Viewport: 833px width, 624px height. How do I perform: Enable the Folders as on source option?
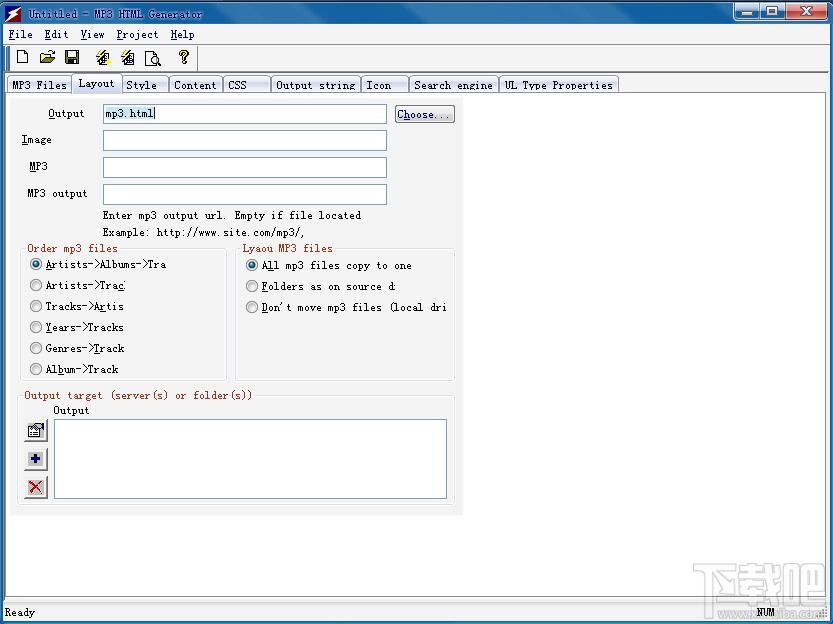252,285
